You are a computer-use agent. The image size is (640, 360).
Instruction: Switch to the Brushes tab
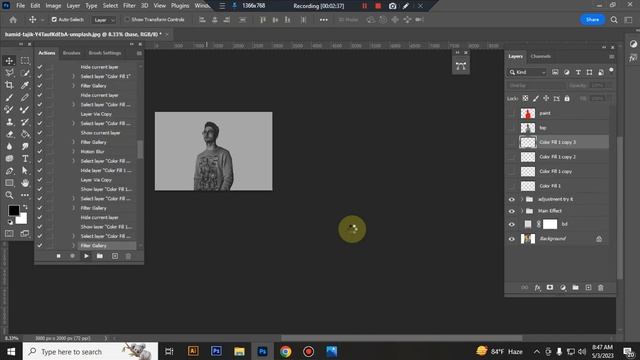71,53
